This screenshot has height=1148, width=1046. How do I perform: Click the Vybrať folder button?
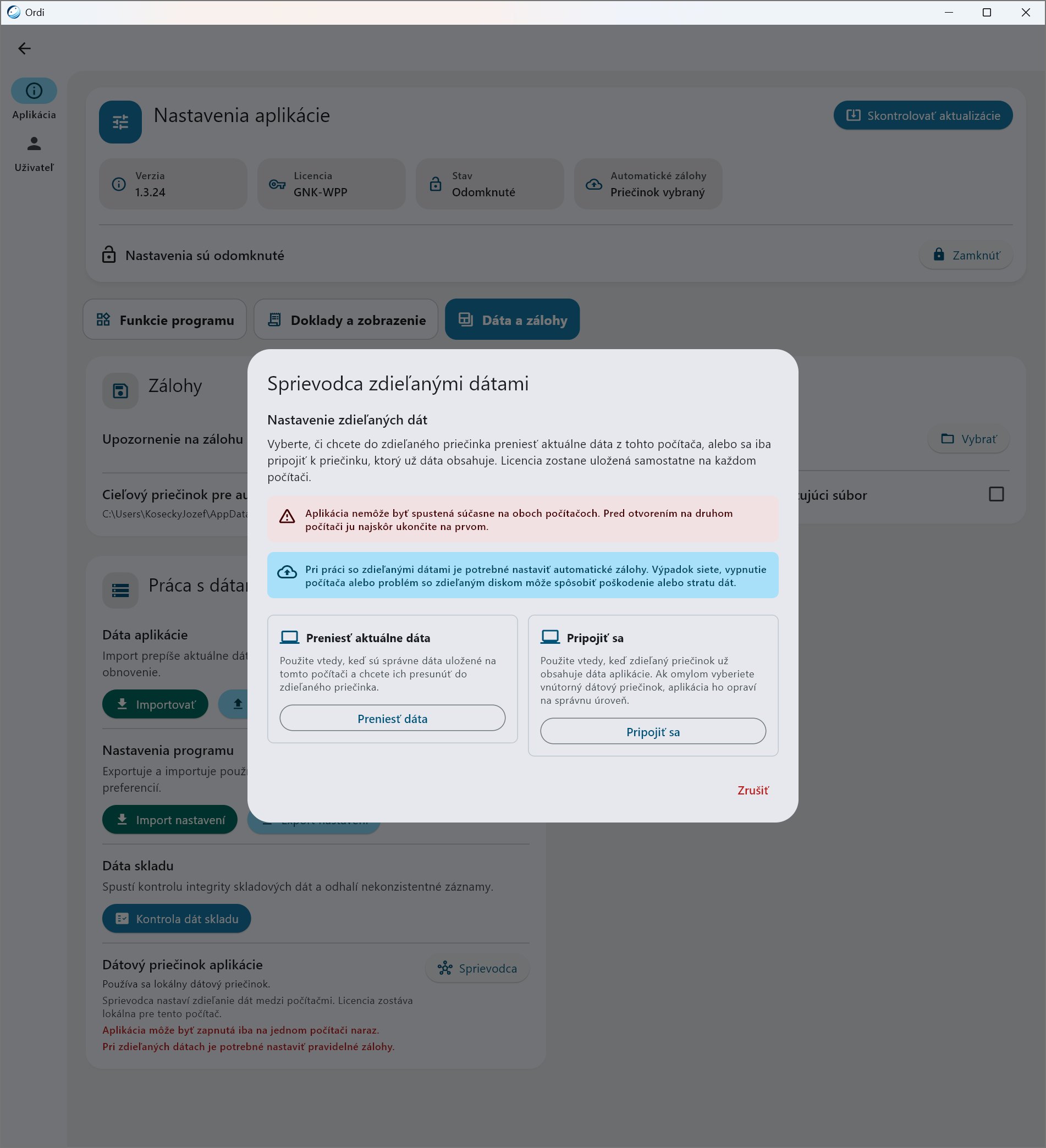click(x=968, y=439)
